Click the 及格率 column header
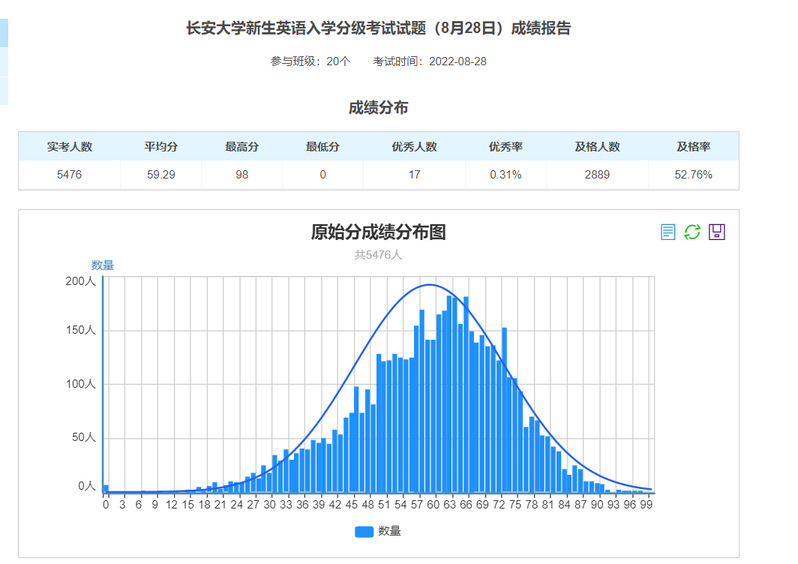 (693, 147)
